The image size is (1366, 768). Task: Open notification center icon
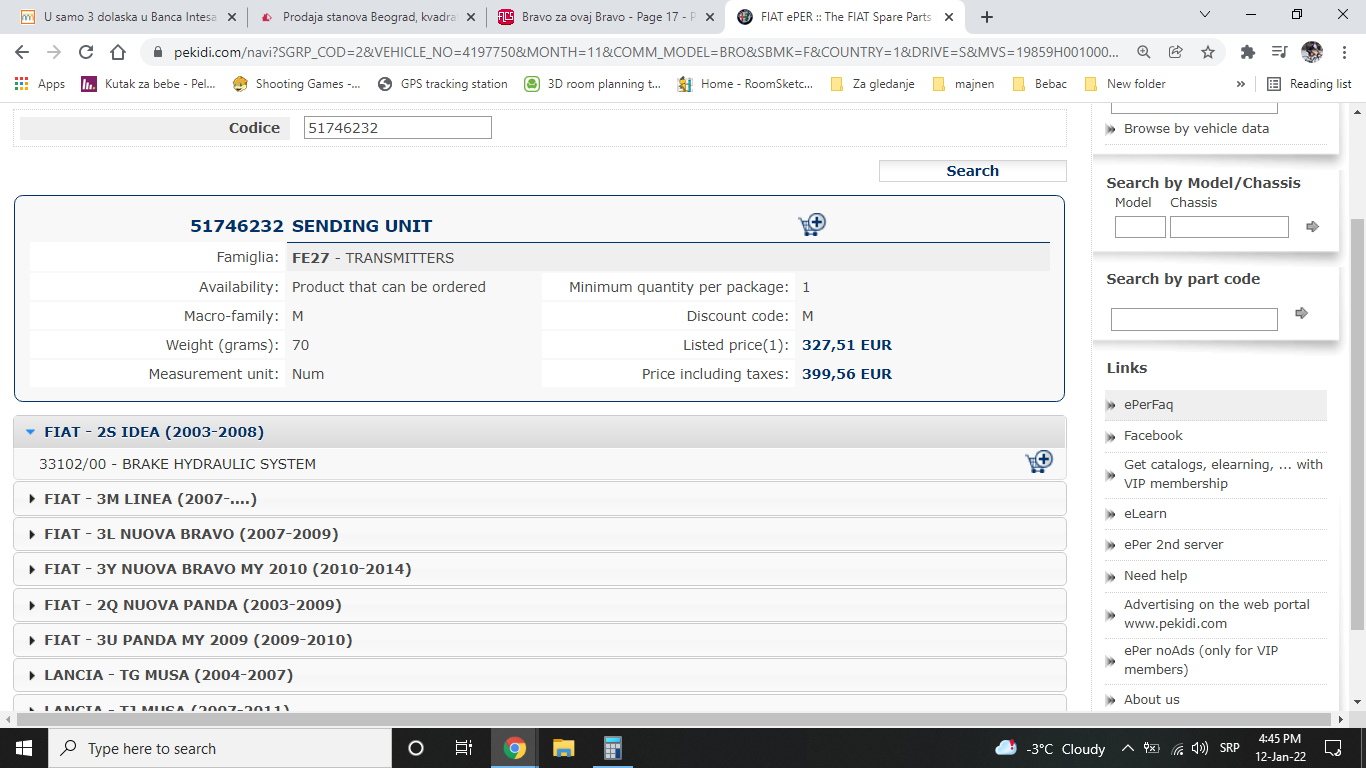[x=1333, y=748]
